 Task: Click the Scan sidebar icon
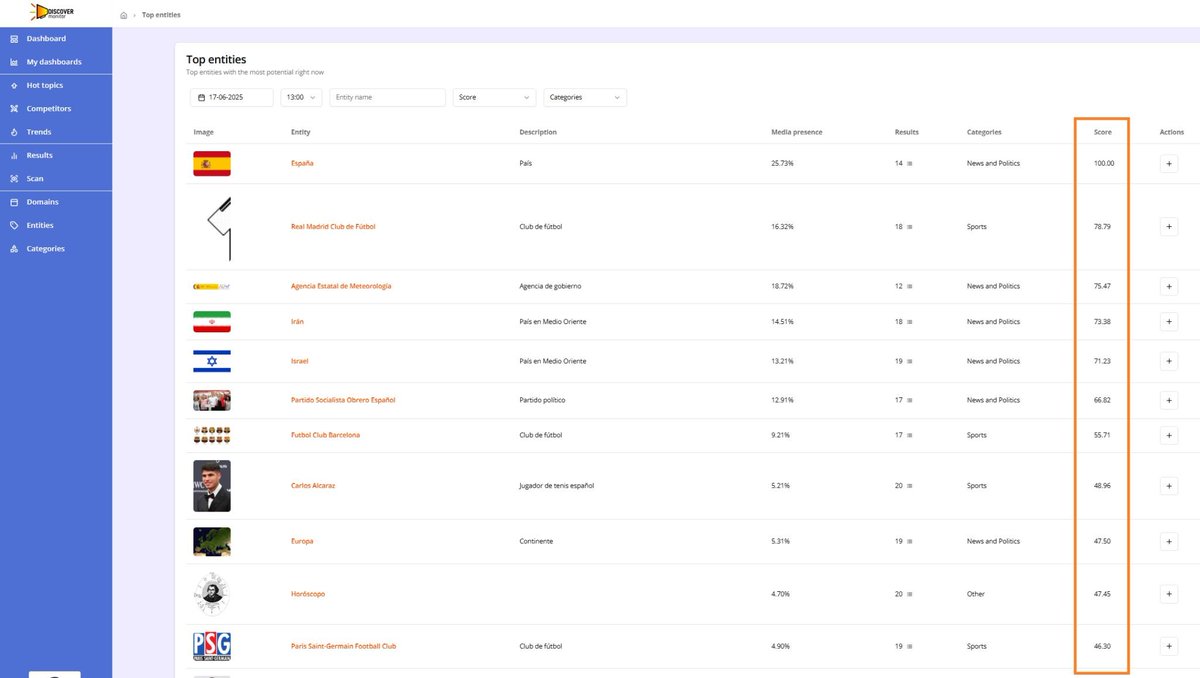tap(14, 179)
